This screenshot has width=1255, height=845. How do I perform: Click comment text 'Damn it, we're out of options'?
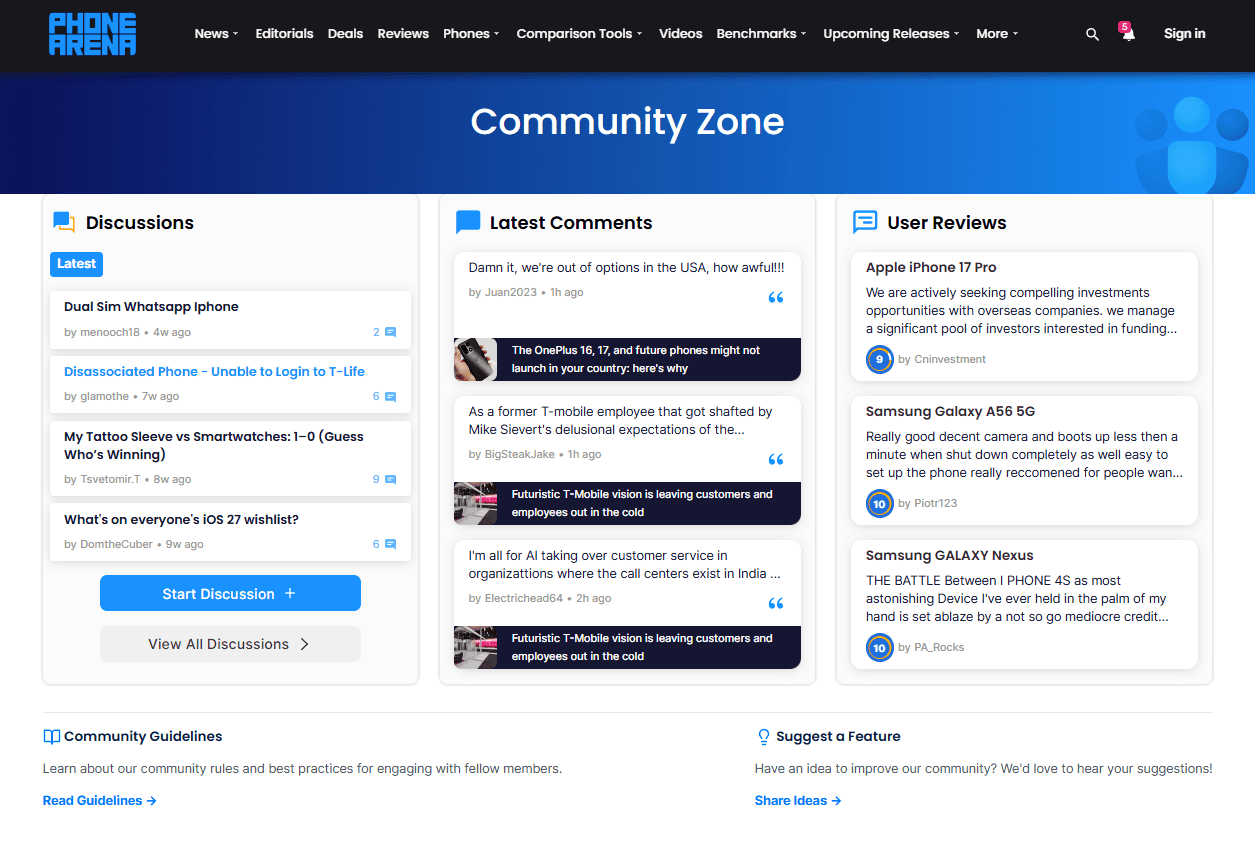[x=626, y=268]
